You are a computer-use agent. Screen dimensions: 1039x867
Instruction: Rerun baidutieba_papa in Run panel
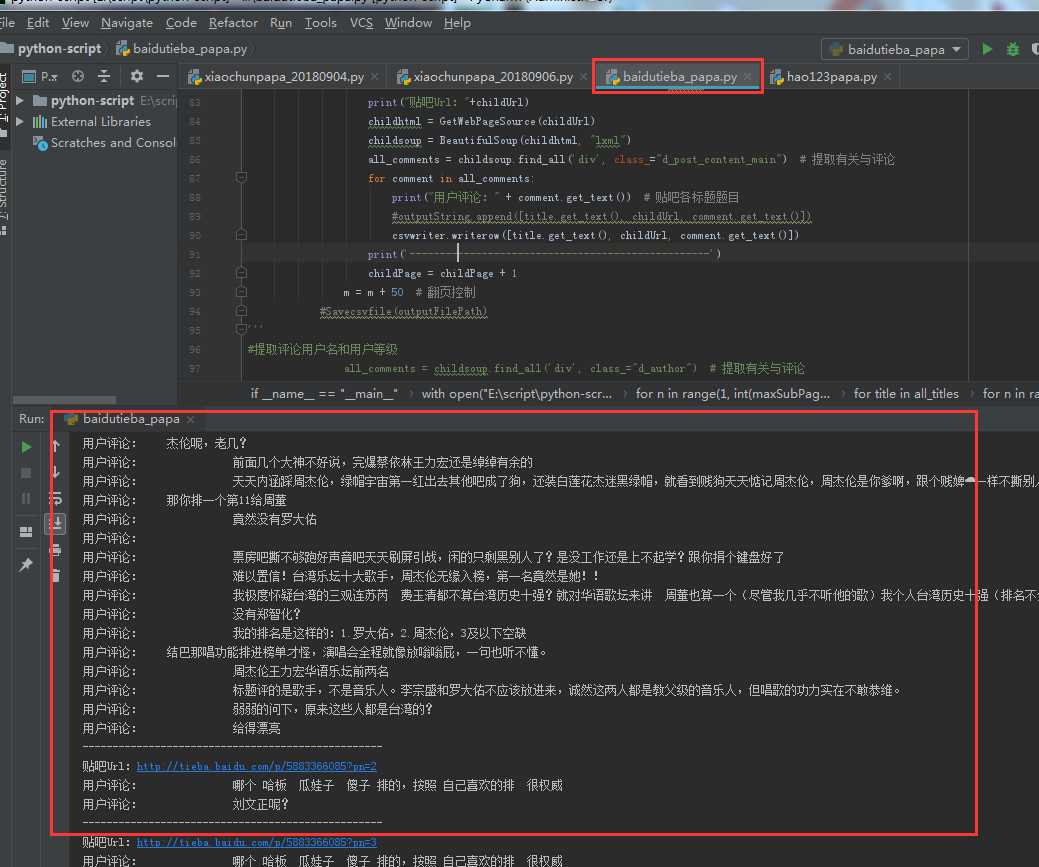(x=26, y=447)
